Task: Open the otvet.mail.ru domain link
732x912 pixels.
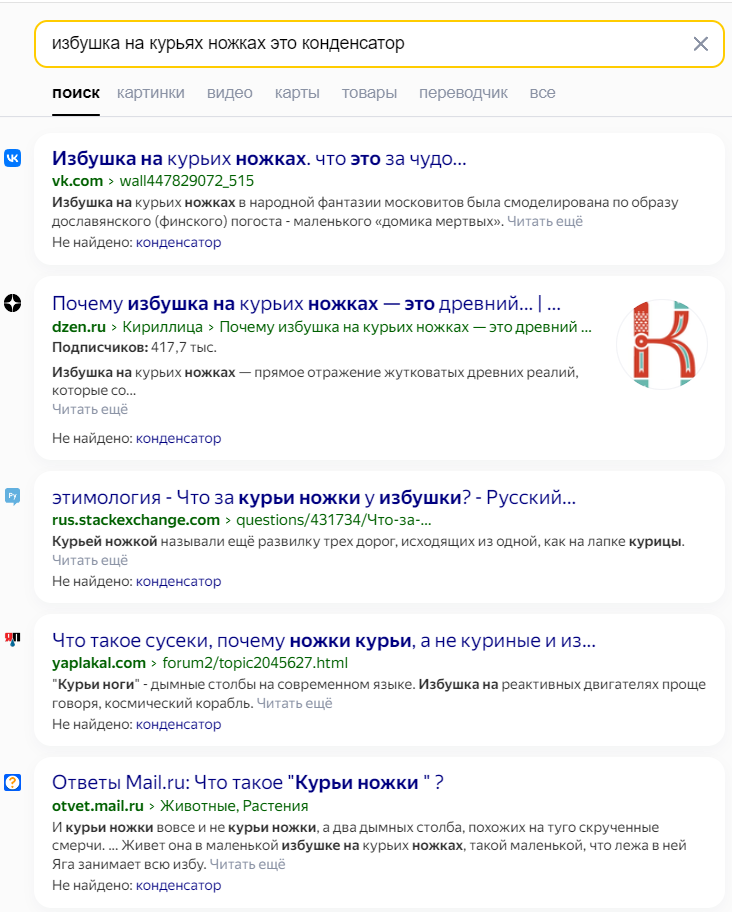Action: [x=98, y=806]
